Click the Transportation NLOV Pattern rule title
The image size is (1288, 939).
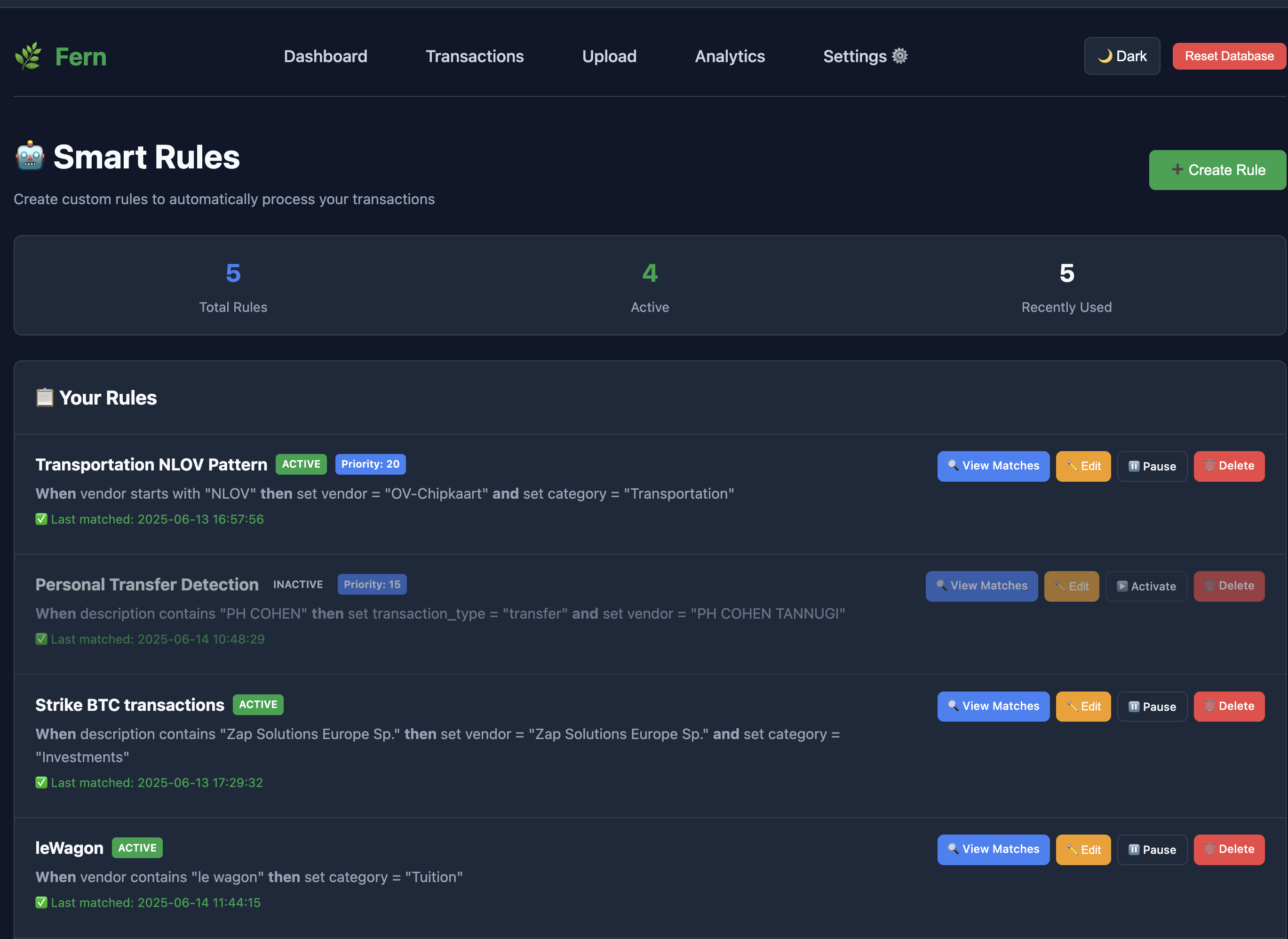(x=151, y=464)
